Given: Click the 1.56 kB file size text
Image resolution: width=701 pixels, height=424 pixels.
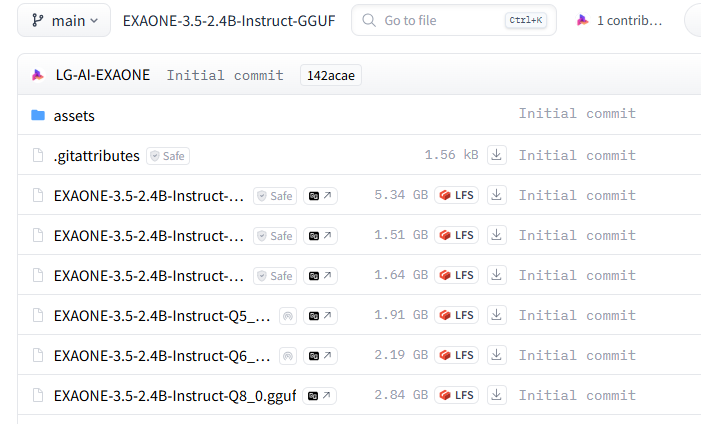Looking at the screenshot, I should [x=451, y=155].
